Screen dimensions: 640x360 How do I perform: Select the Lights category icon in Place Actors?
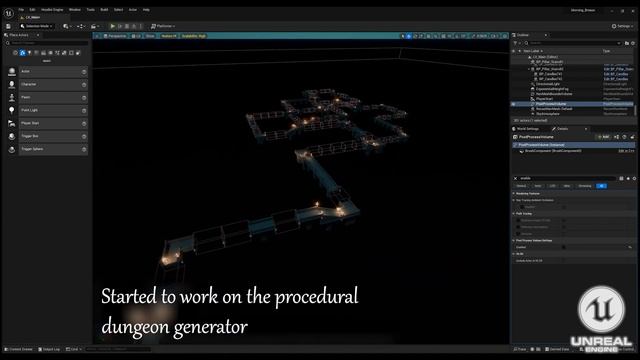pyautogui.click(x=29, y=53)
